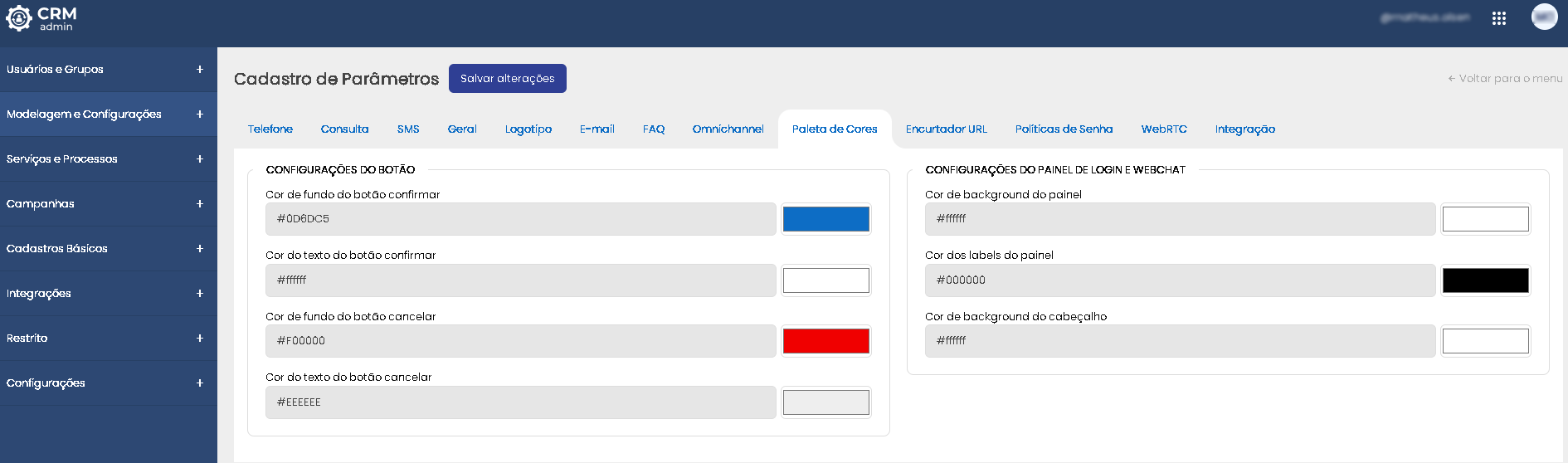The height and width of the screenshot is (463, 1568).
Task: Go back via Voltar para o menu
Action: pyautogui.click(x=1505, y=79)
